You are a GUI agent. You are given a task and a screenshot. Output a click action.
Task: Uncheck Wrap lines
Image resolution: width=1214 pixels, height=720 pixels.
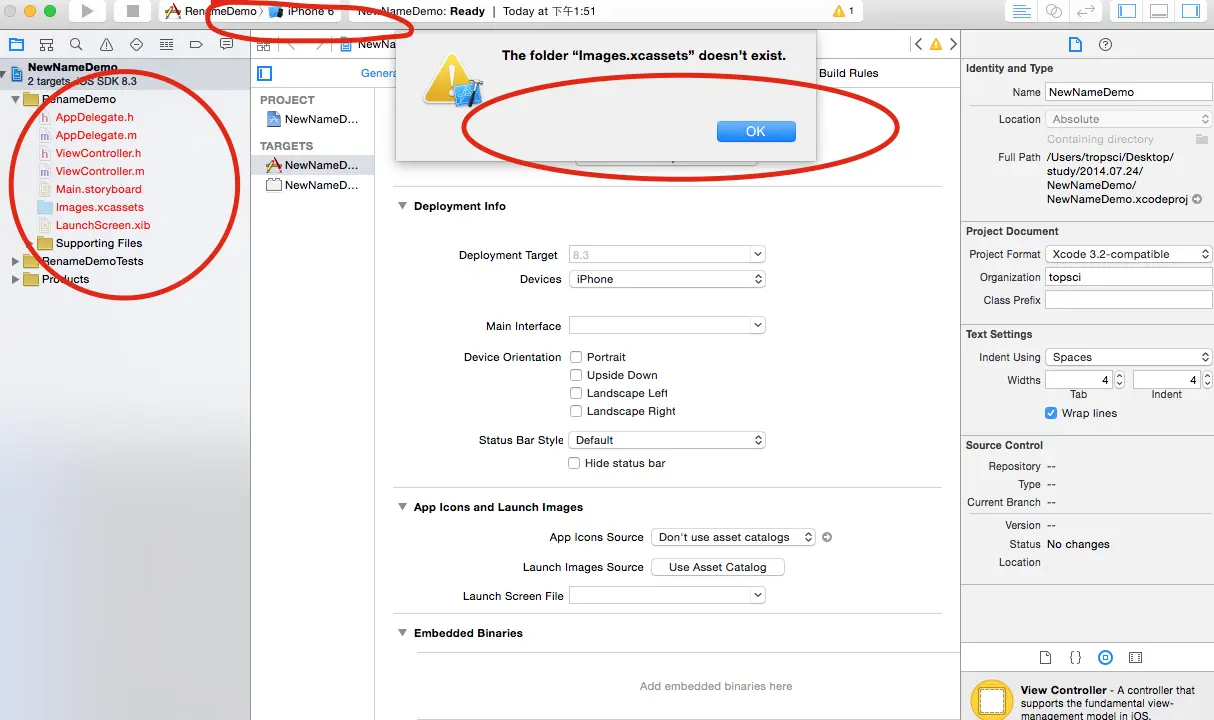pyautogui.click(x=1051, y=413)
